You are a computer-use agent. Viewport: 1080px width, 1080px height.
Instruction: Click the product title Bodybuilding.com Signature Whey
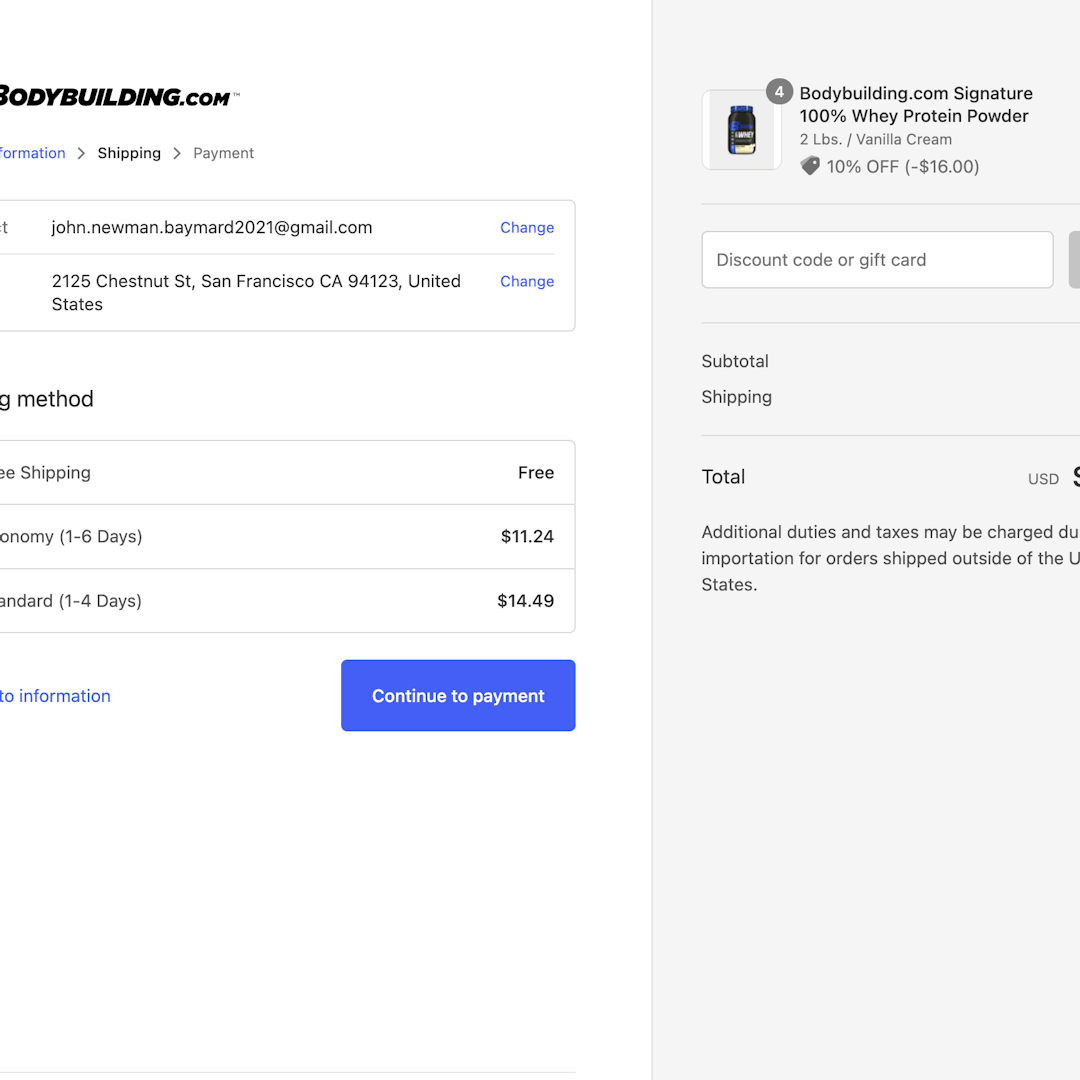[915, 104]
